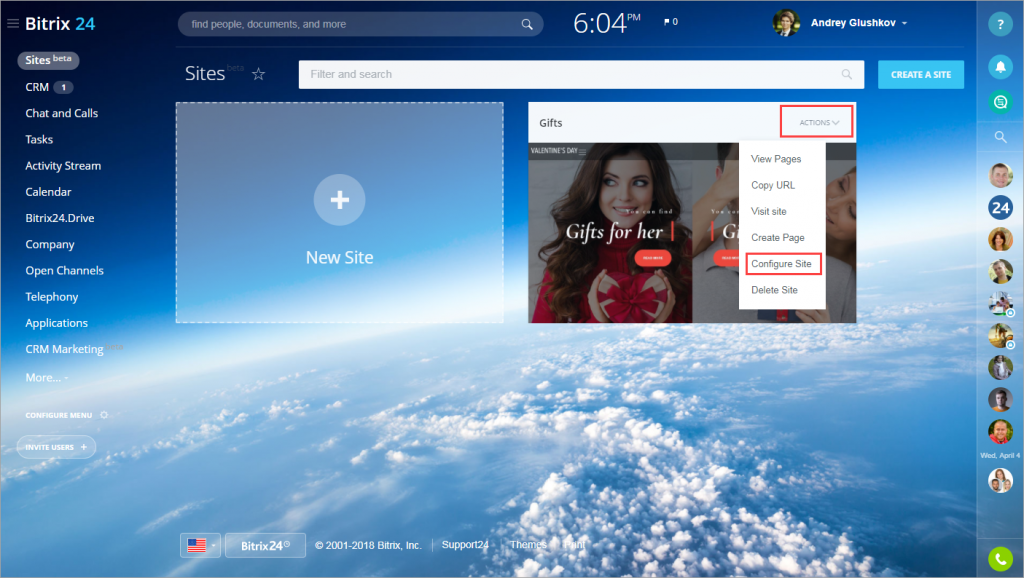The height and width of the screenshot is (578, 1024).
Task: Open Applications section
Action: tap(56, 323)
